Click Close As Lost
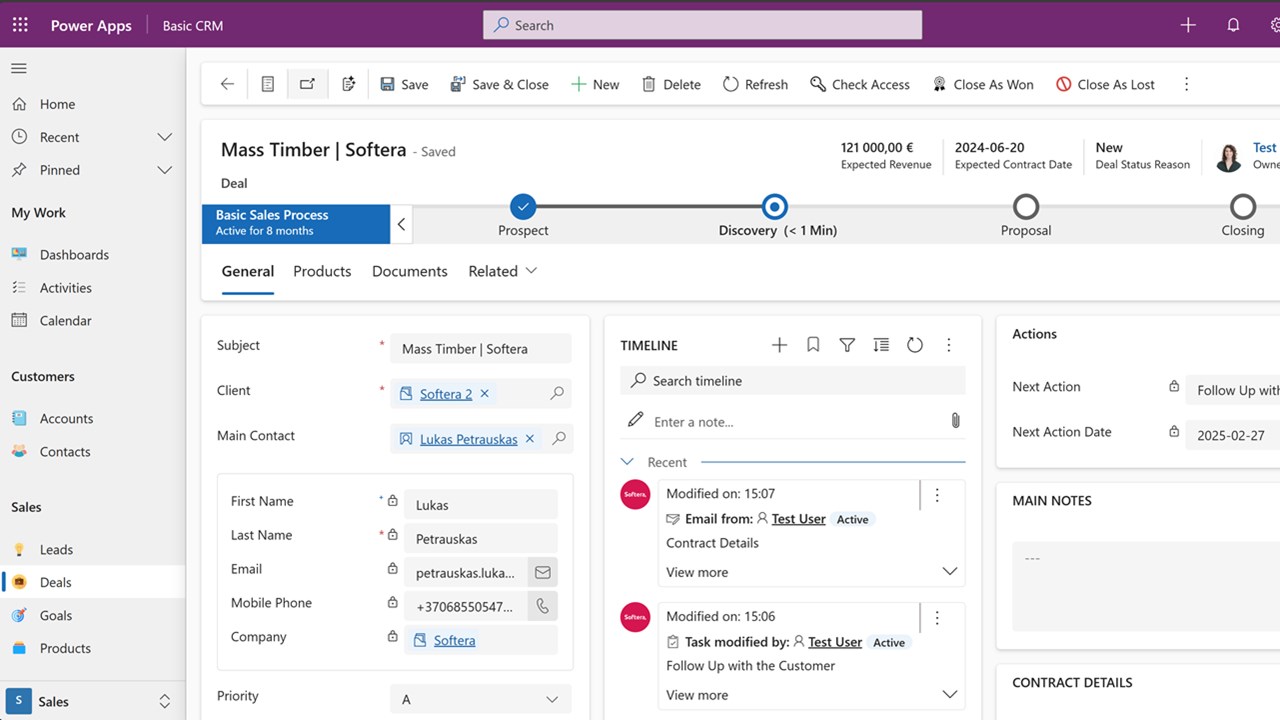This screenshot has height=720, width=1280. tap(1105, 84)
